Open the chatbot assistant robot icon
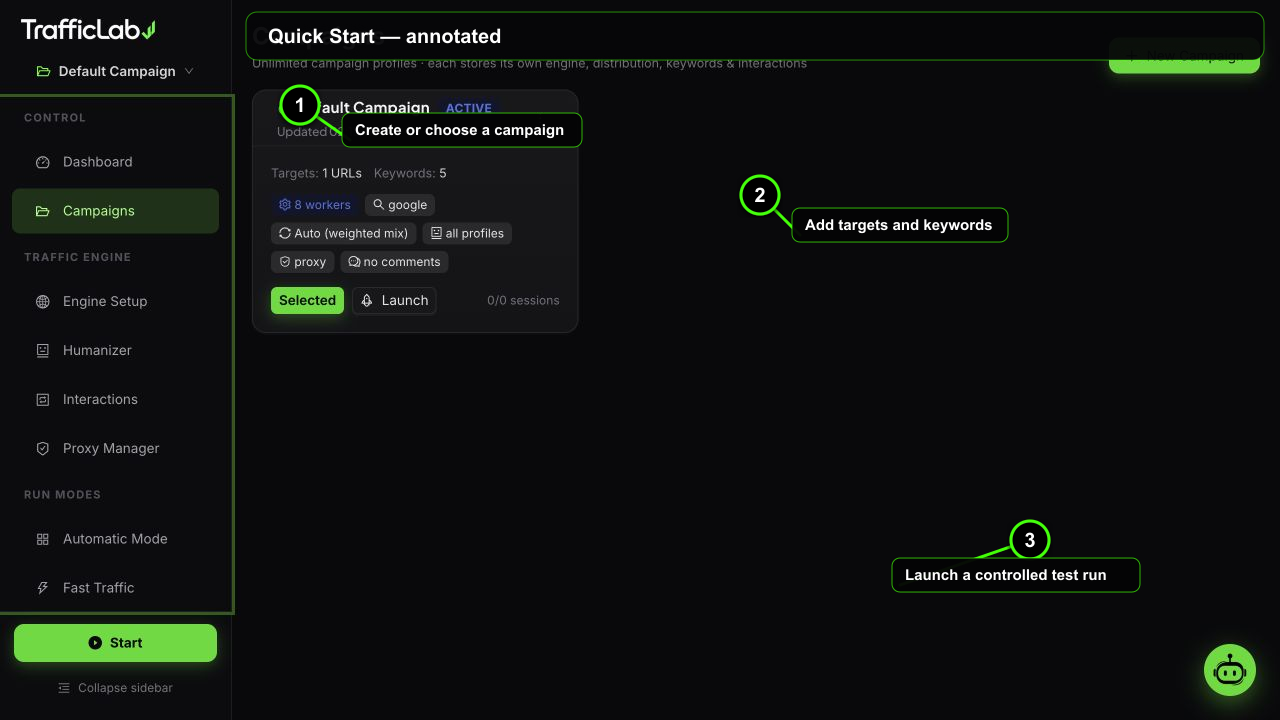The image size is (1280, 720). (x=1230, y=670)
